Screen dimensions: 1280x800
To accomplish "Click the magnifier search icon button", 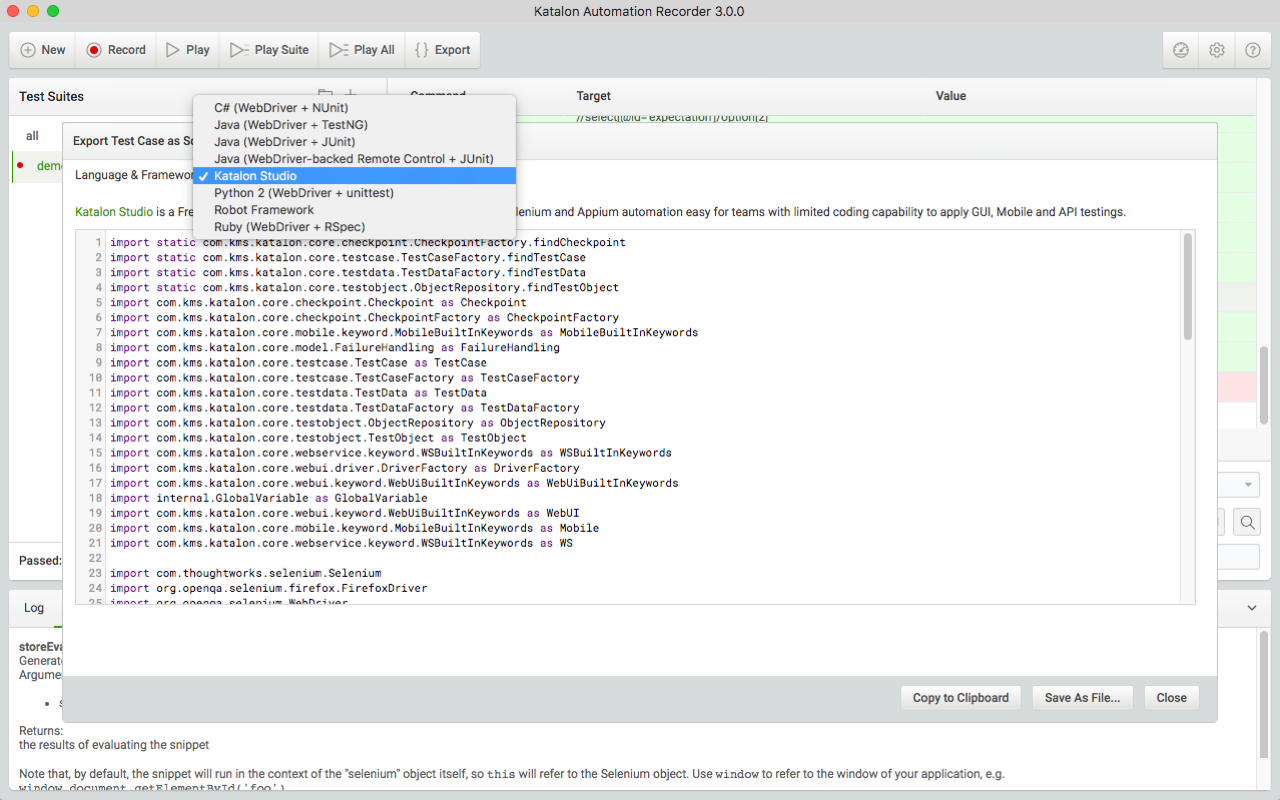I will 1247,522.
